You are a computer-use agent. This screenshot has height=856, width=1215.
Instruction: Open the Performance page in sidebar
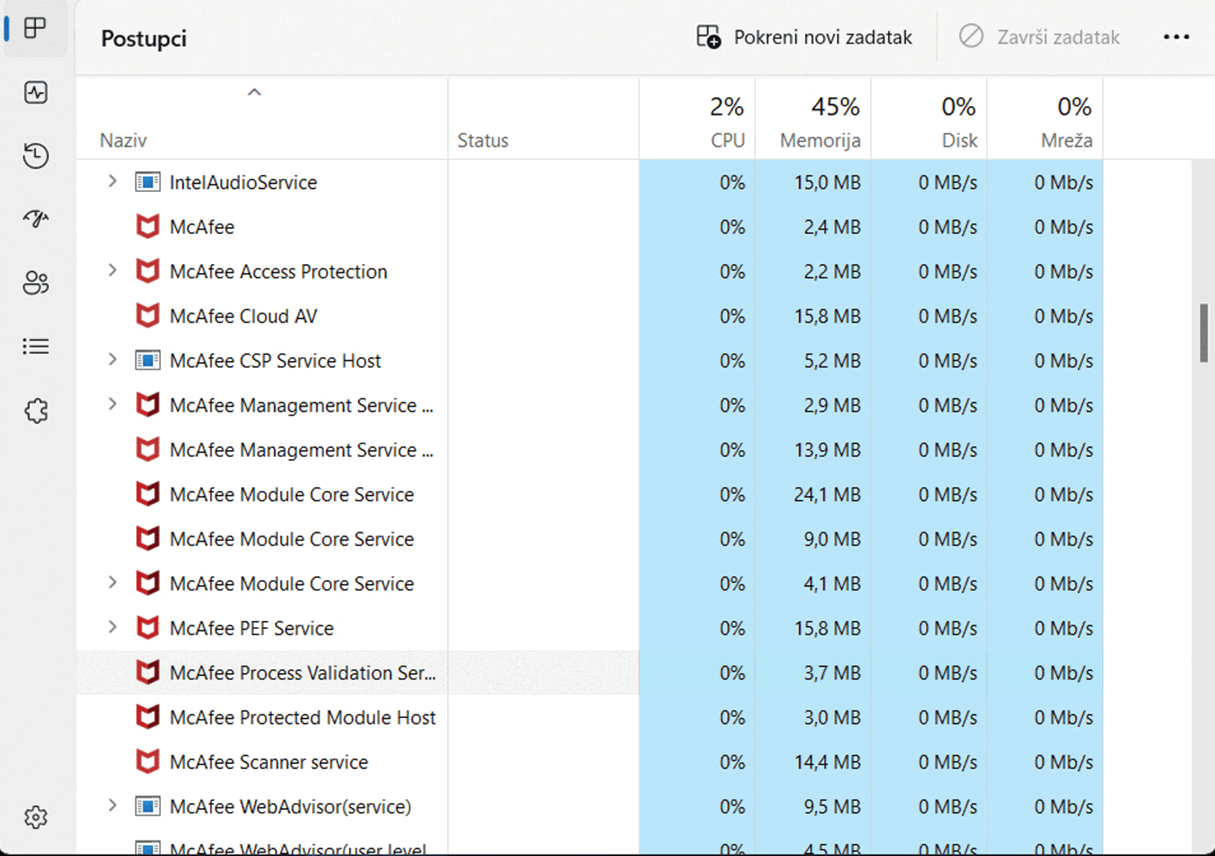click(36, 93)
